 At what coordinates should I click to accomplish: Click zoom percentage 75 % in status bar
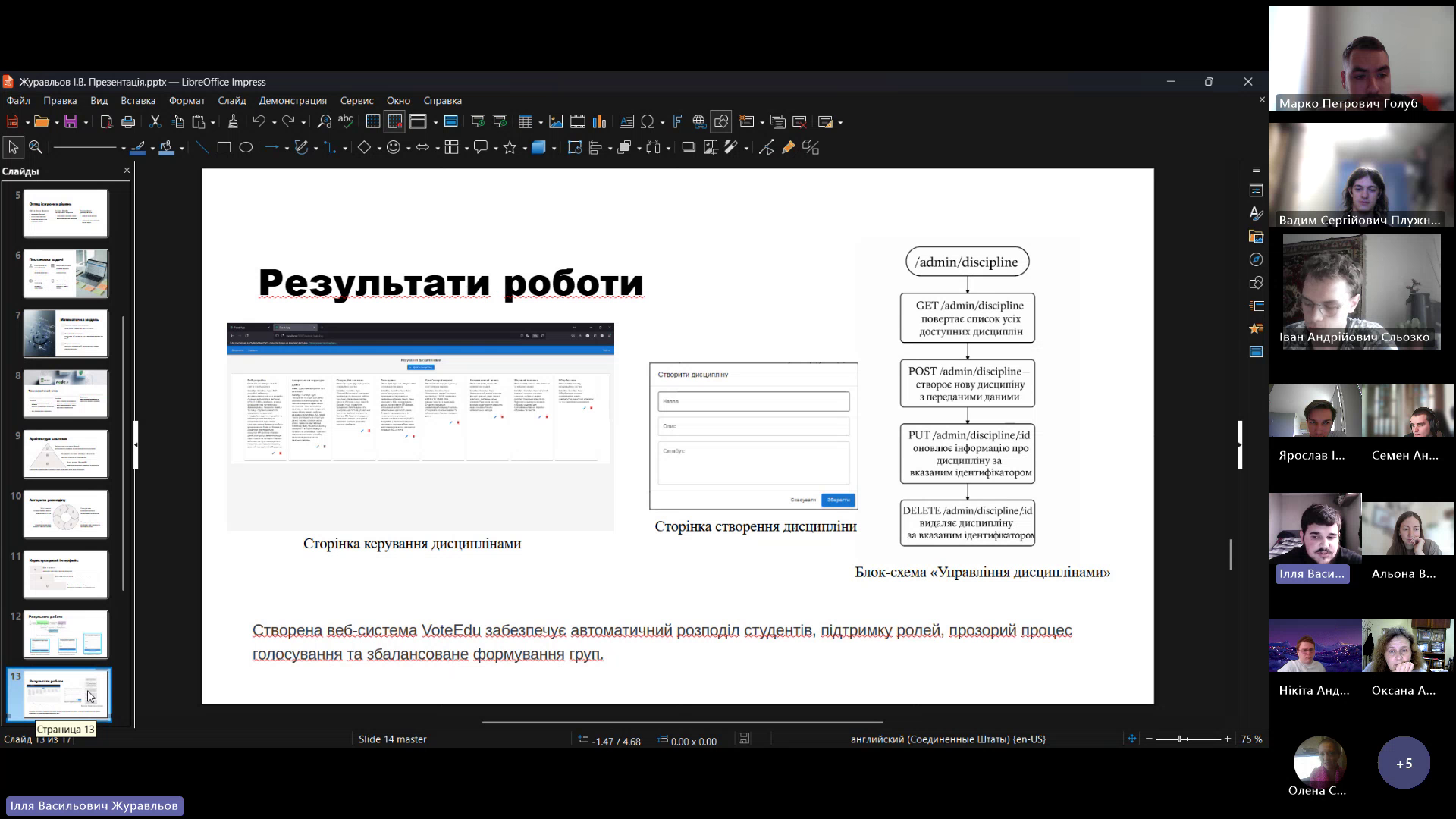(1251, 739)
